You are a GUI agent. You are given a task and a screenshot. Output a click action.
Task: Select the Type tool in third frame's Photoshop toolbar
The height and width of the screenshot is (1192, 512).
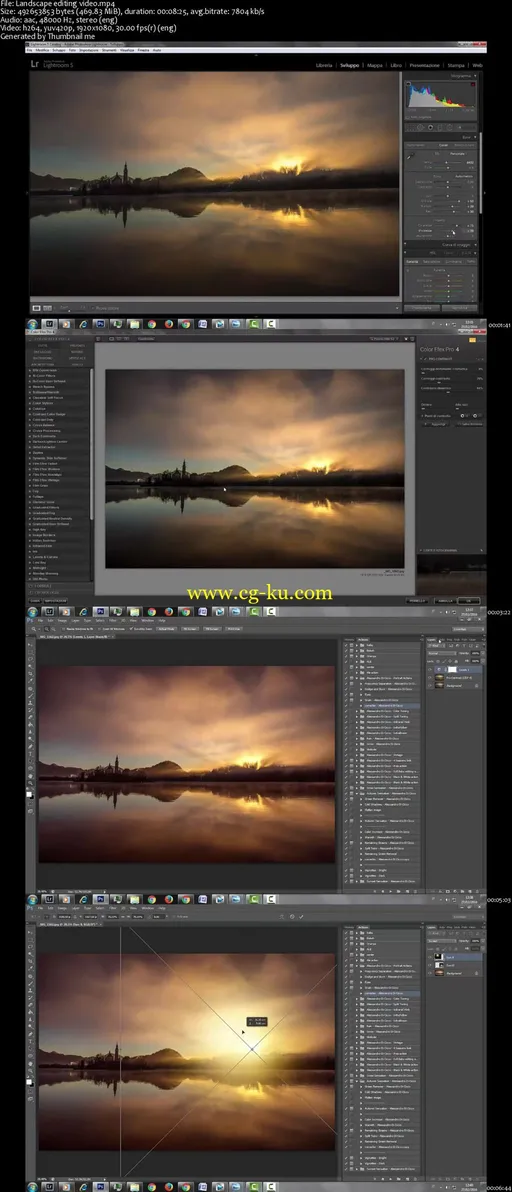(30, 753)
